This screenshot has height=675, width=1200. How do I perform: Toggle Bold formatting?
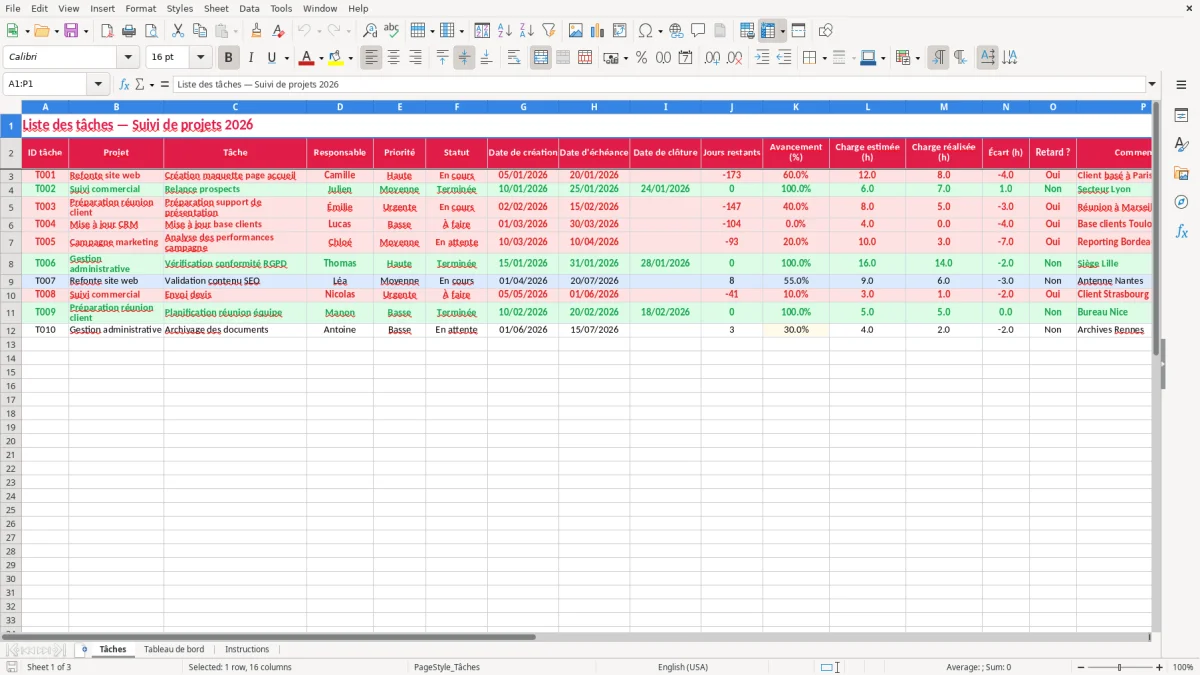(229, 58)
